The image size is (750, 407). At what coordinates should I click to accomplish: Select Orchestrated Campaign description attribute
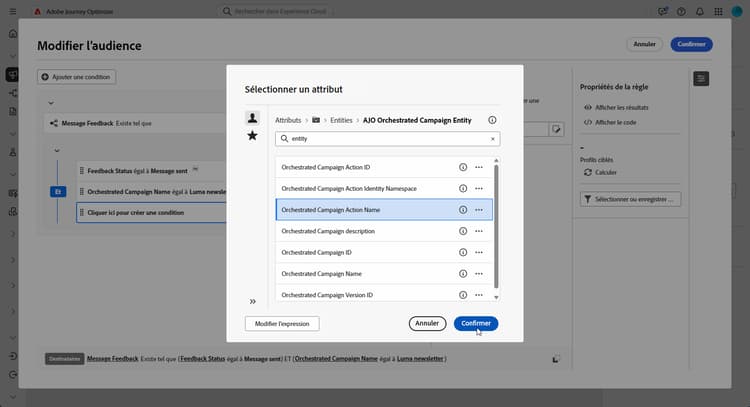coord(384,231)
